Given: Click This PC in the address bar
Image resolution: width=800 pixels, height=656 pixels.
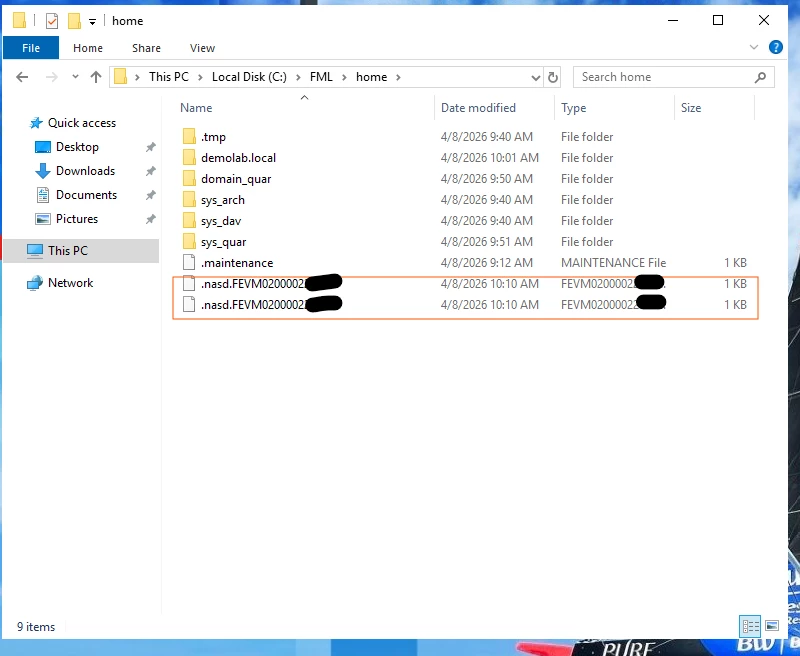Looking at the screenshot, I should pyautogui.click(x=169, y=77).
